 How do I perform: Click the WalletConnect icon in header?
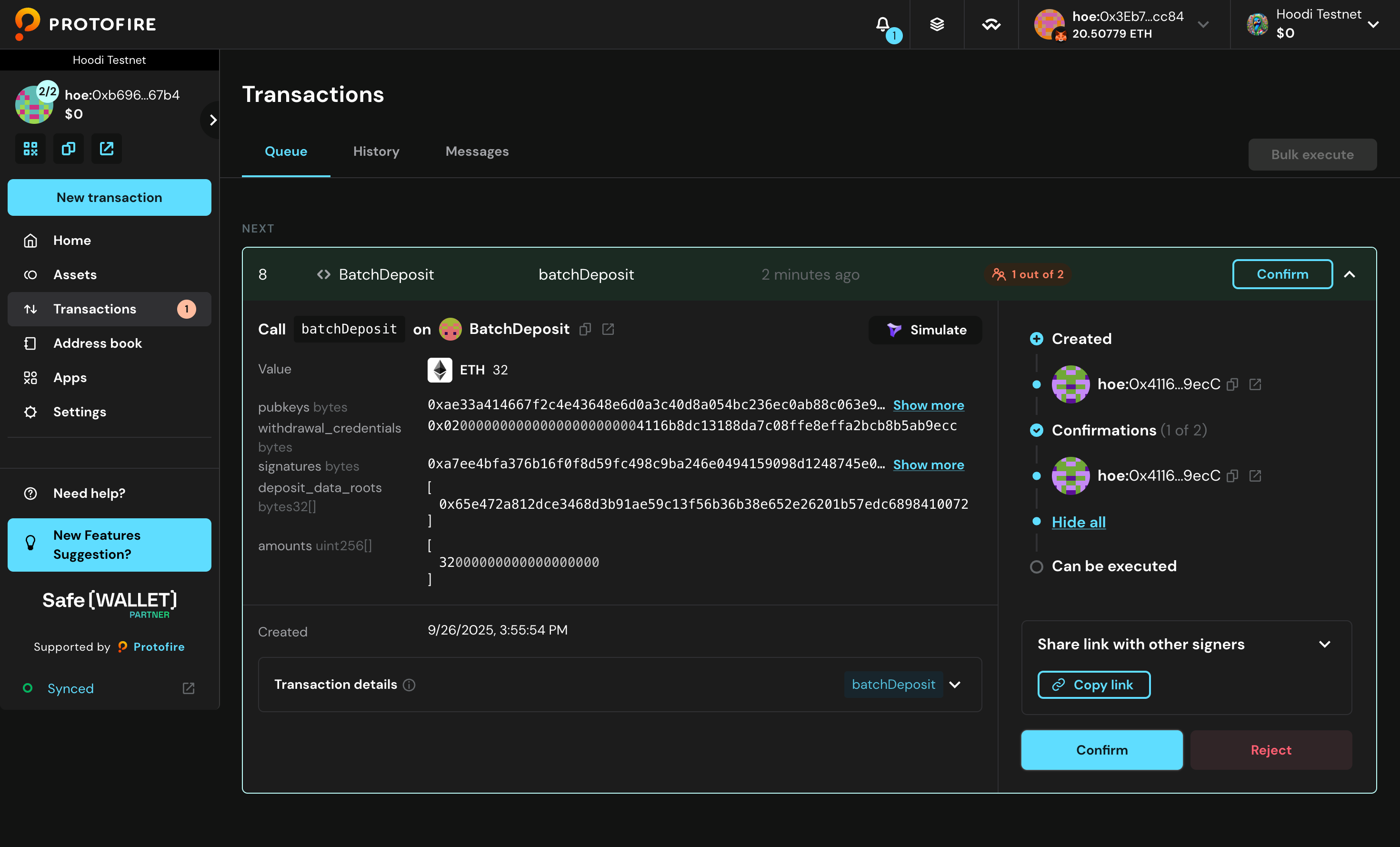coord(991,24)
